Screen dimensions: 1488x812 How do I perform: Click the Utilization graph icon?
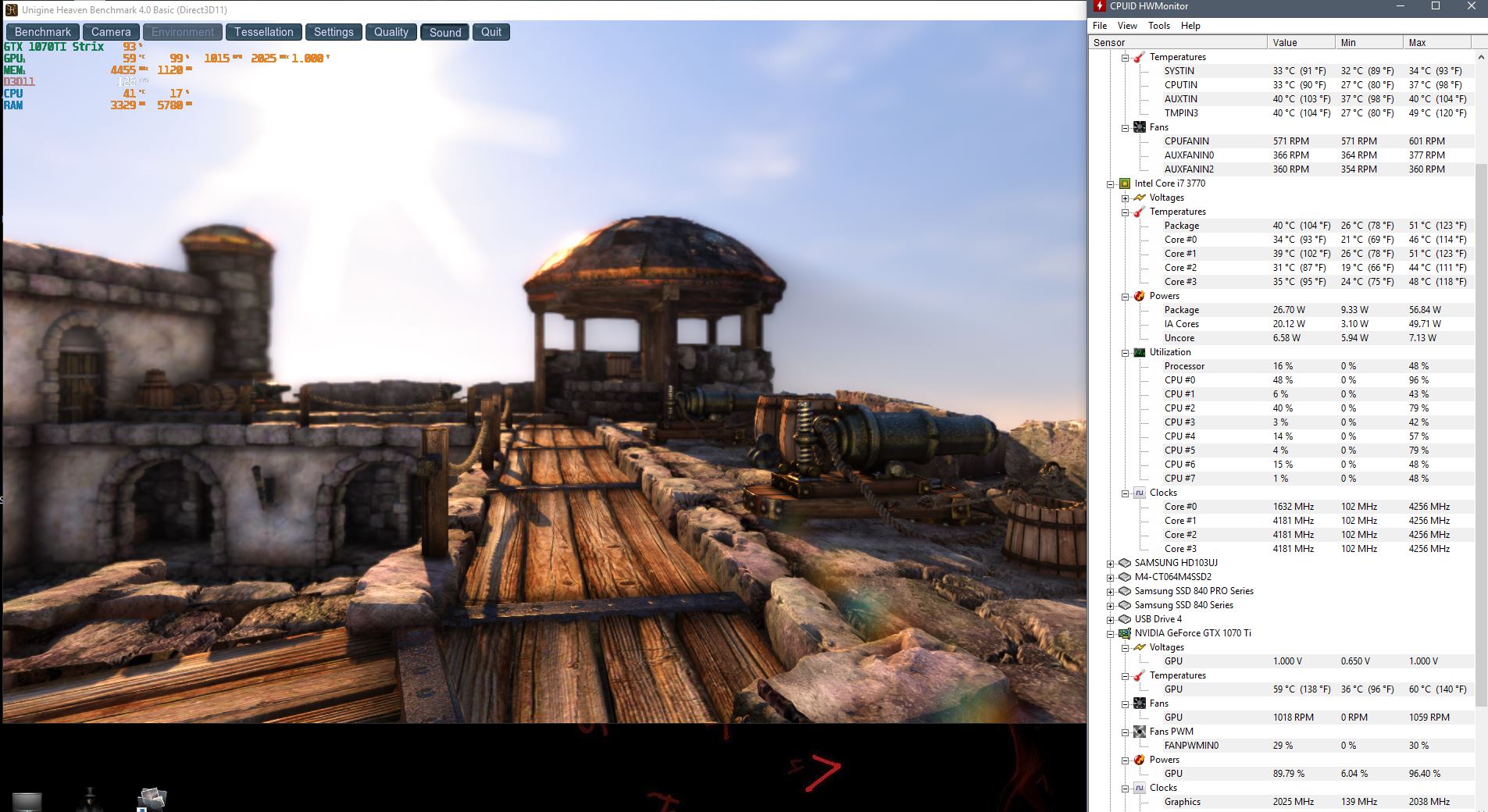(x=1140, y=352)
